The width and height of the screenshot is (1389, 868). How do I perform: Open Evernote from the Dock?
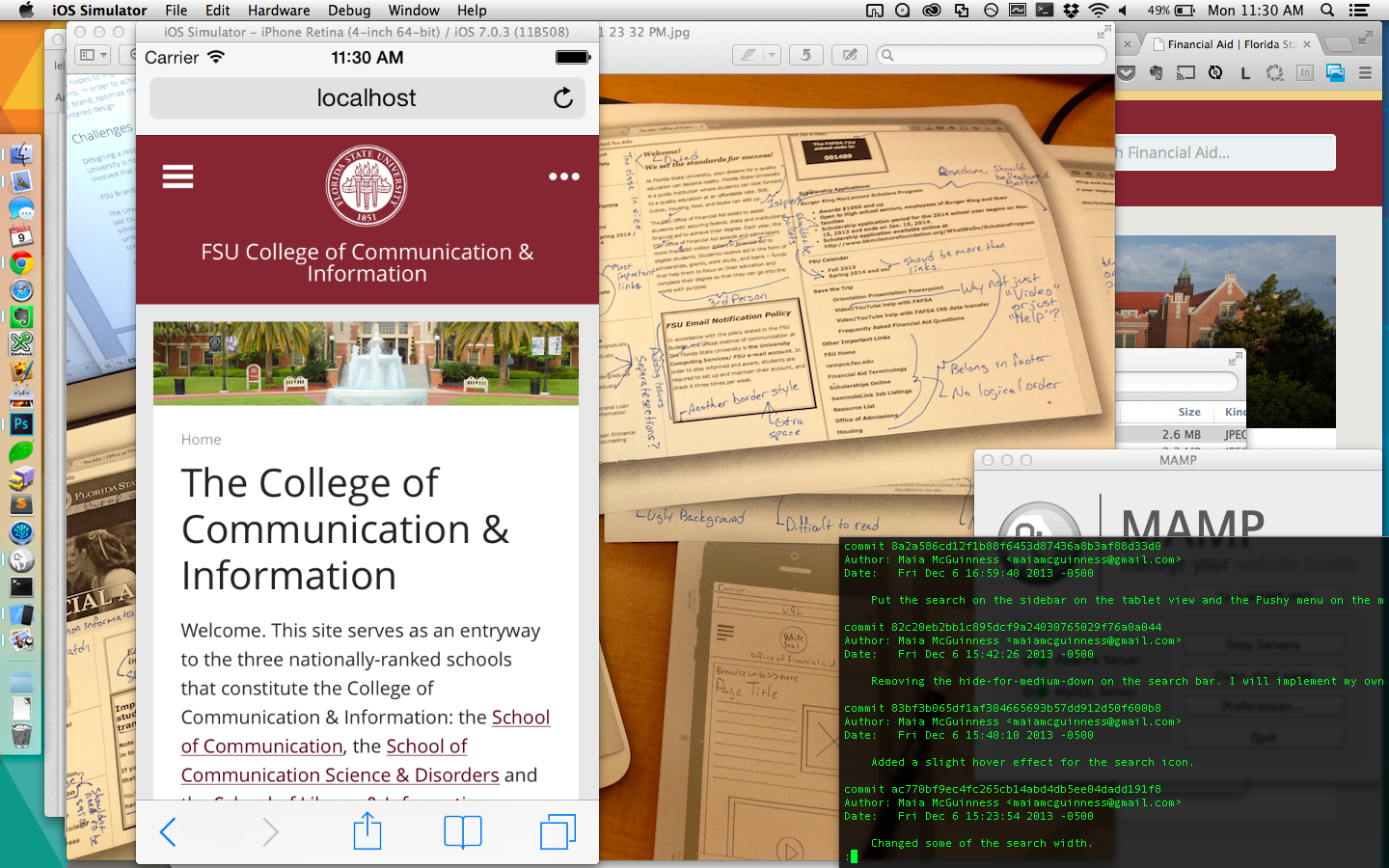pos(21,316)
